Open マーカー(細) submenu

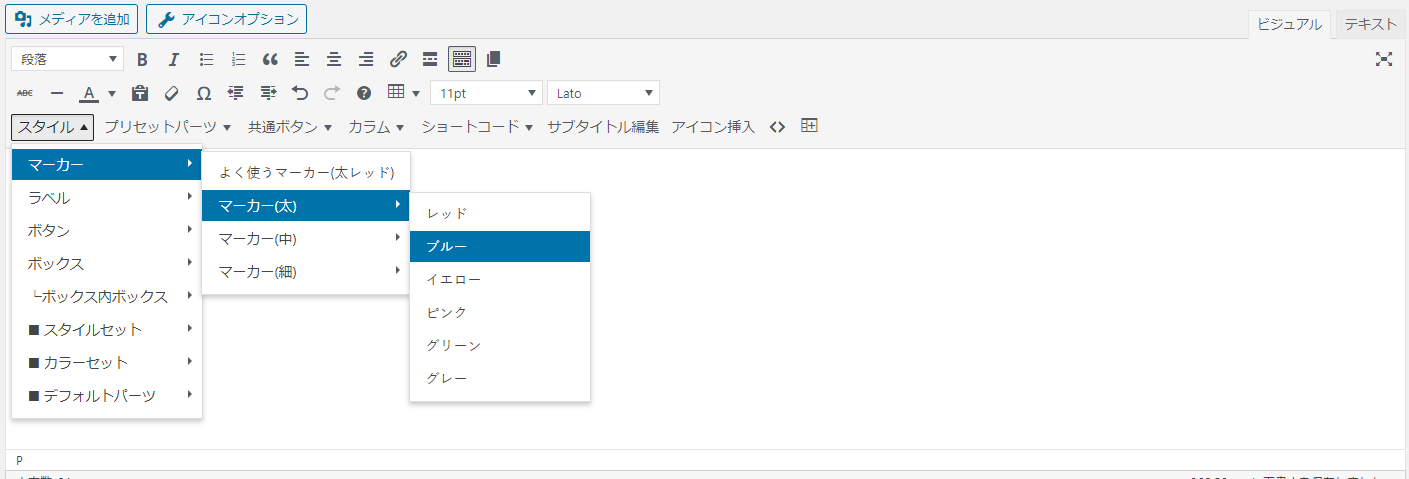[x=306, y=272]
